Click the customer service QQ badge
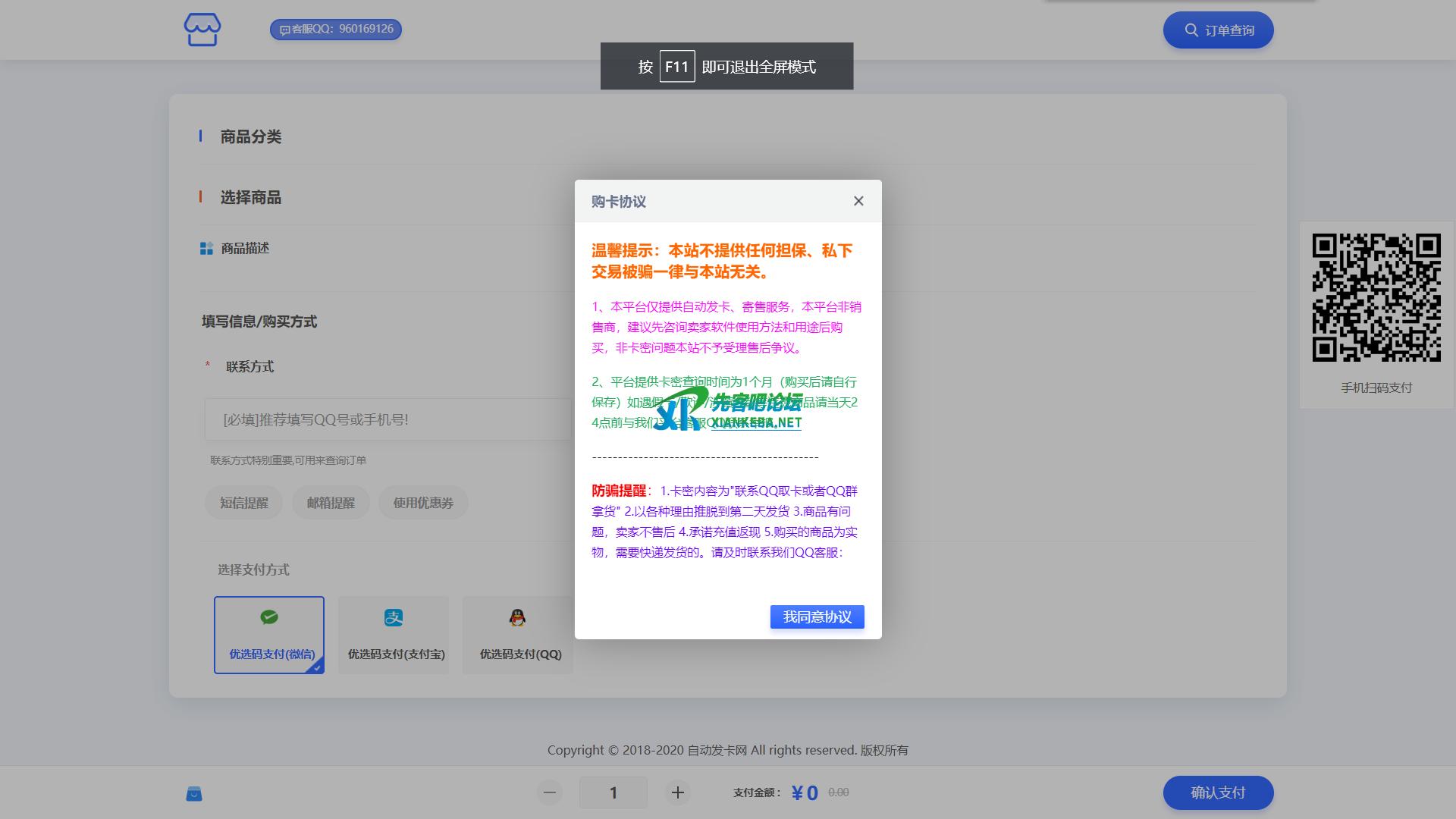 point(336,30)
